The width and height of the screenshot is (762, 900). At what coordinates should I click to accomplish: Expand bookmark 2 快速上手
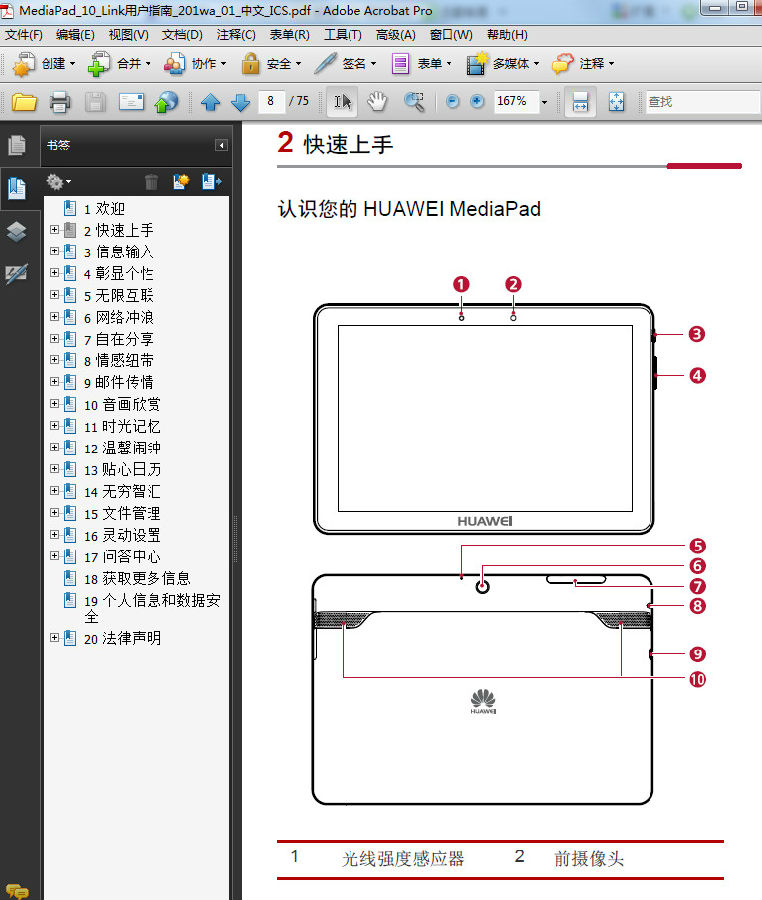(54, 230)
